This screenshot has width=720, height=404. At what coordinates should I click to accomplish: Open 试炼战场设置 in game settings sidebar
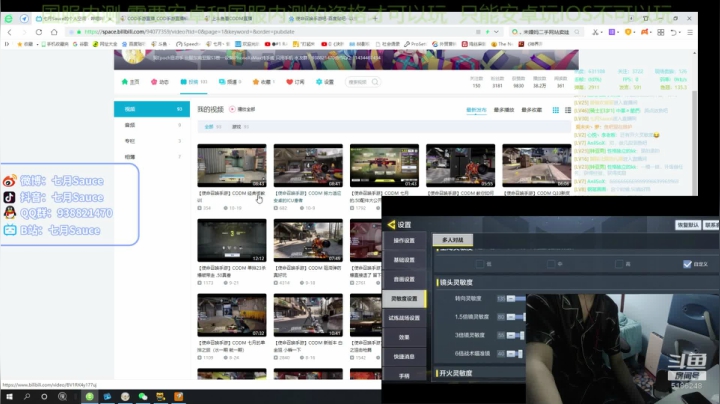click(404, 318)
